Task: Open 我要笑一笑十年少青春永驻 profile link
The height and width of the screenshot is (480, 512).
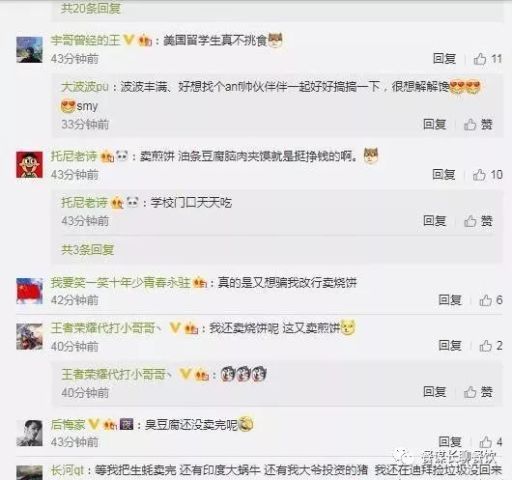Action: (120, 283)
